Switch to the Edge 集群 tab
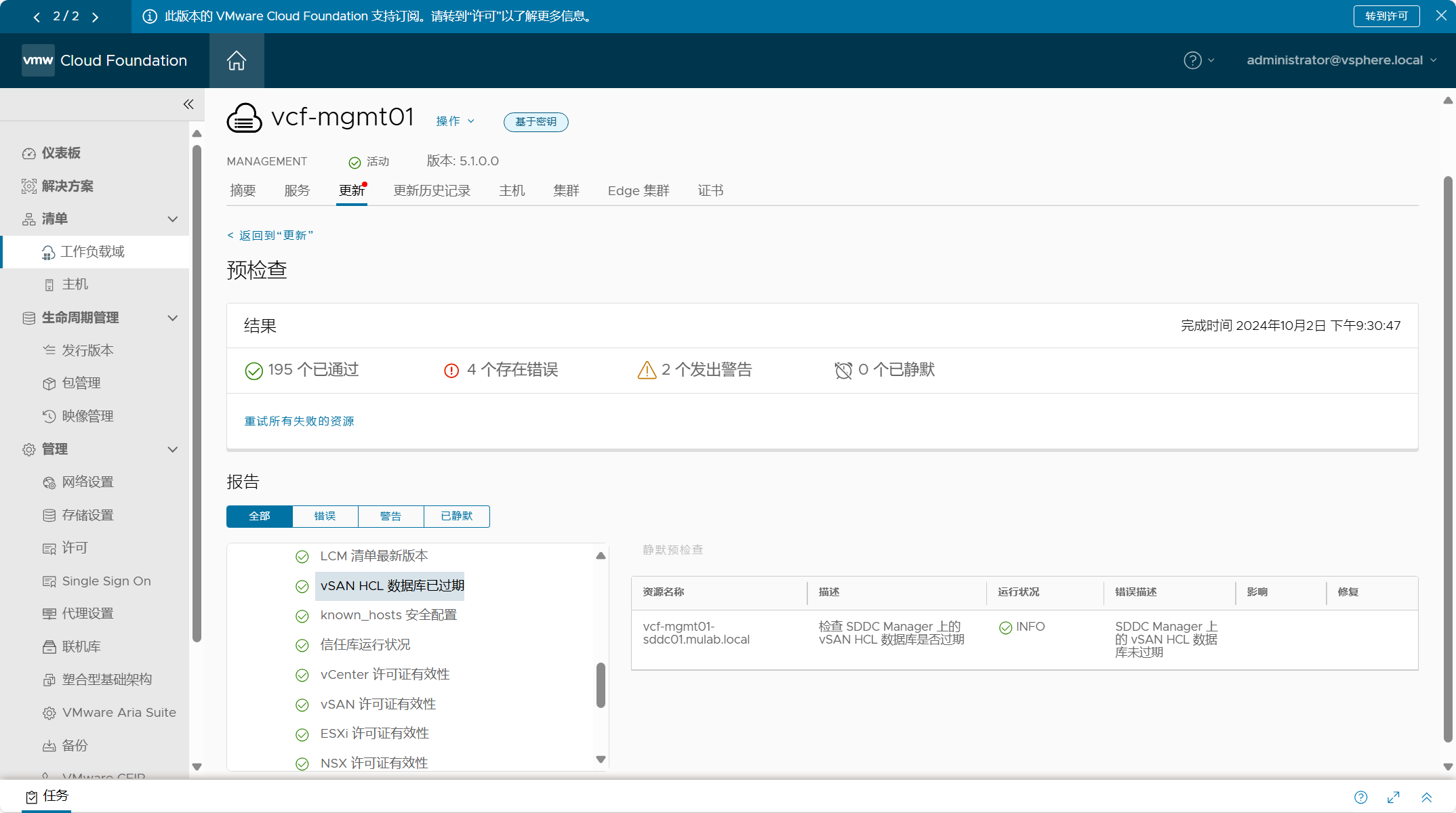1456x813 pixels. point(639,191)
